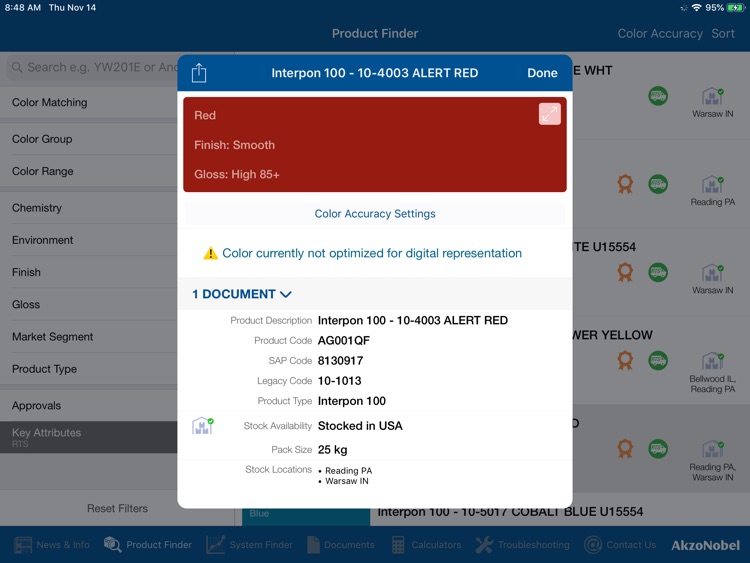
Task: Open the Troubleshooting tab
Action: pyautogui.click(x=522, y=545)
